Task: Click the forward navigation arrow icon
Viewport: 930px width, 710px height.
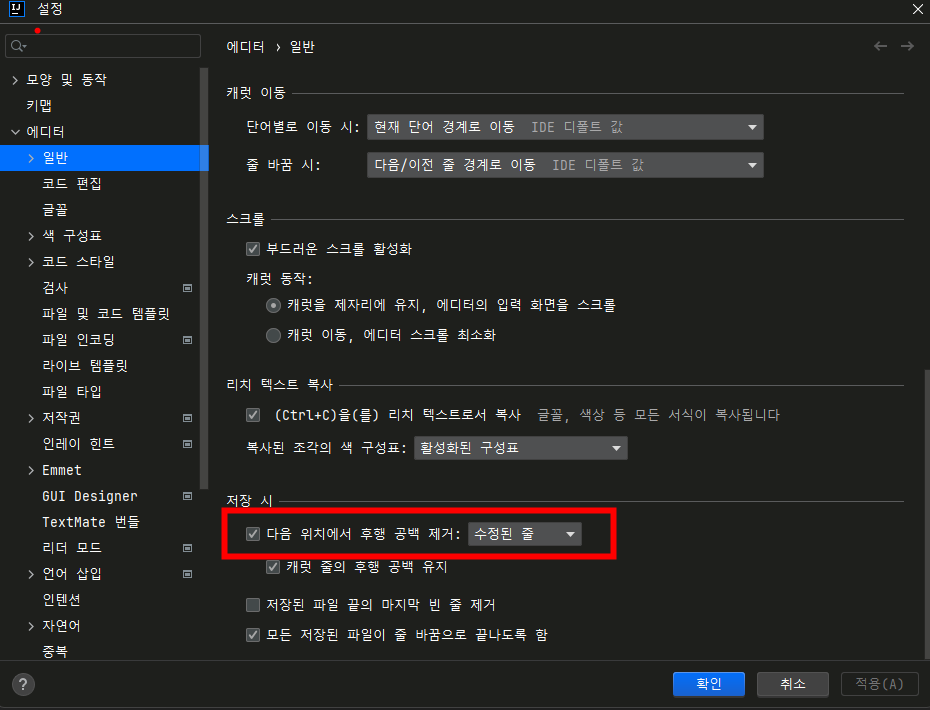Action: click(x=907, y=46)
